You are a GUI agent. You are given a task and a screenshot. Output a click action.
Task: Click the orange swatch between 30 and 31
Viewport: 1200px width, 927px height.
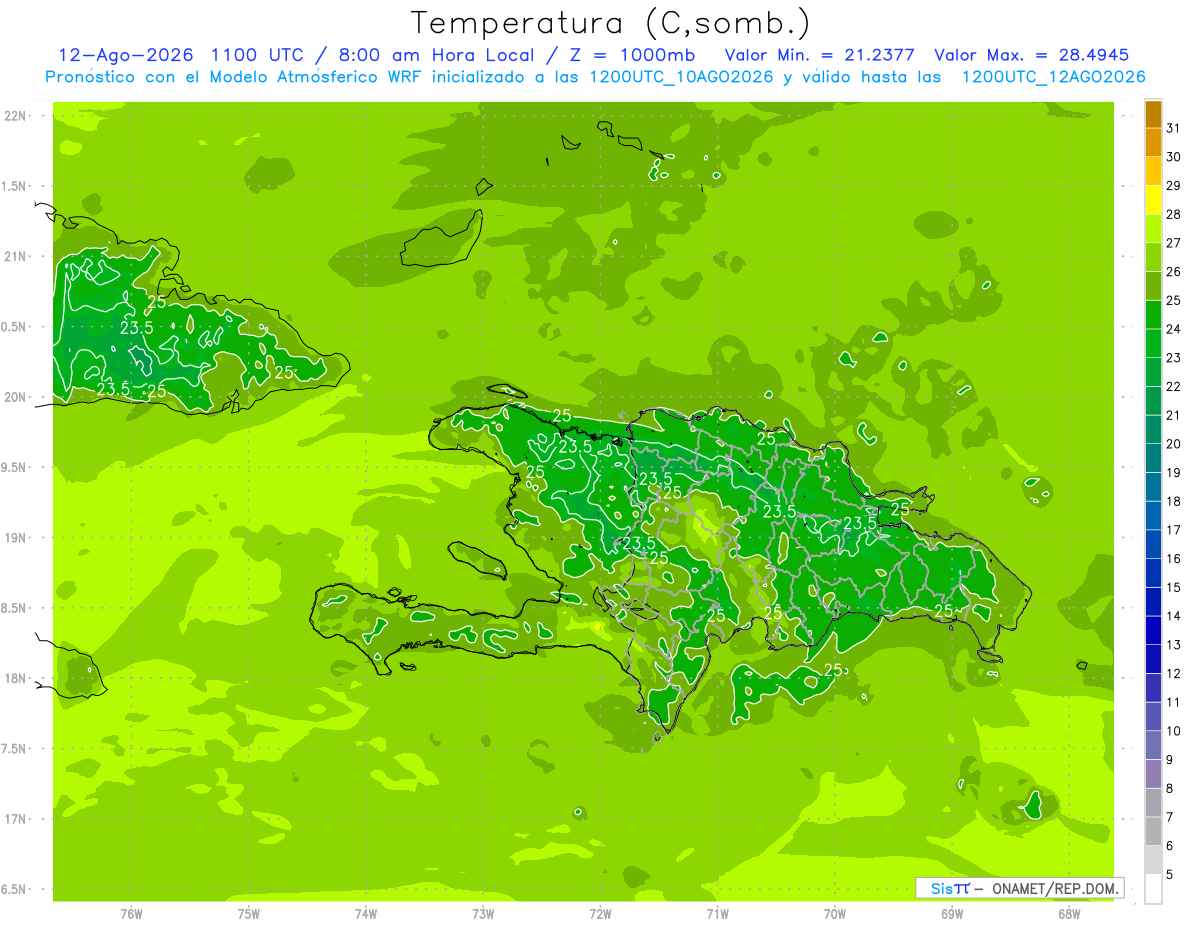tap(1153, 143)
